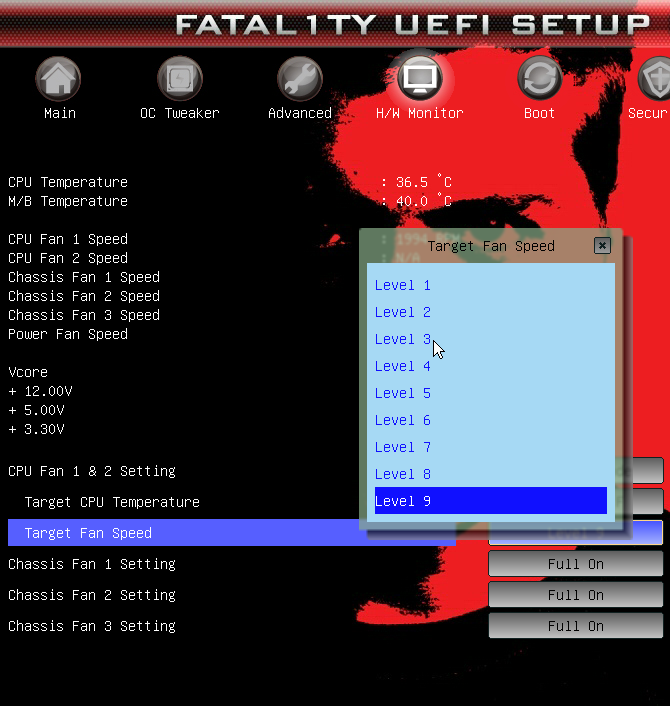Open Chassis Fan 2 Setting Full On dropdown
The image size is (670, 706).
click(575, 595)
